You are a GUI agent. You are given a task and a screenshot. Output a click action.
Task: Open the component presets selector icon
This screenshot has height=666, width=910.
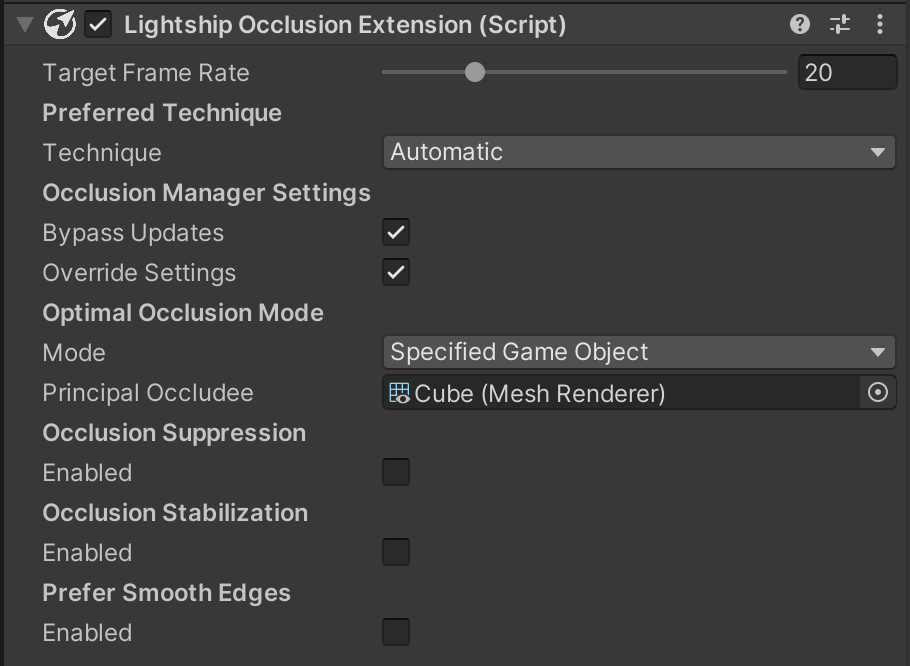tap(840, 23)
